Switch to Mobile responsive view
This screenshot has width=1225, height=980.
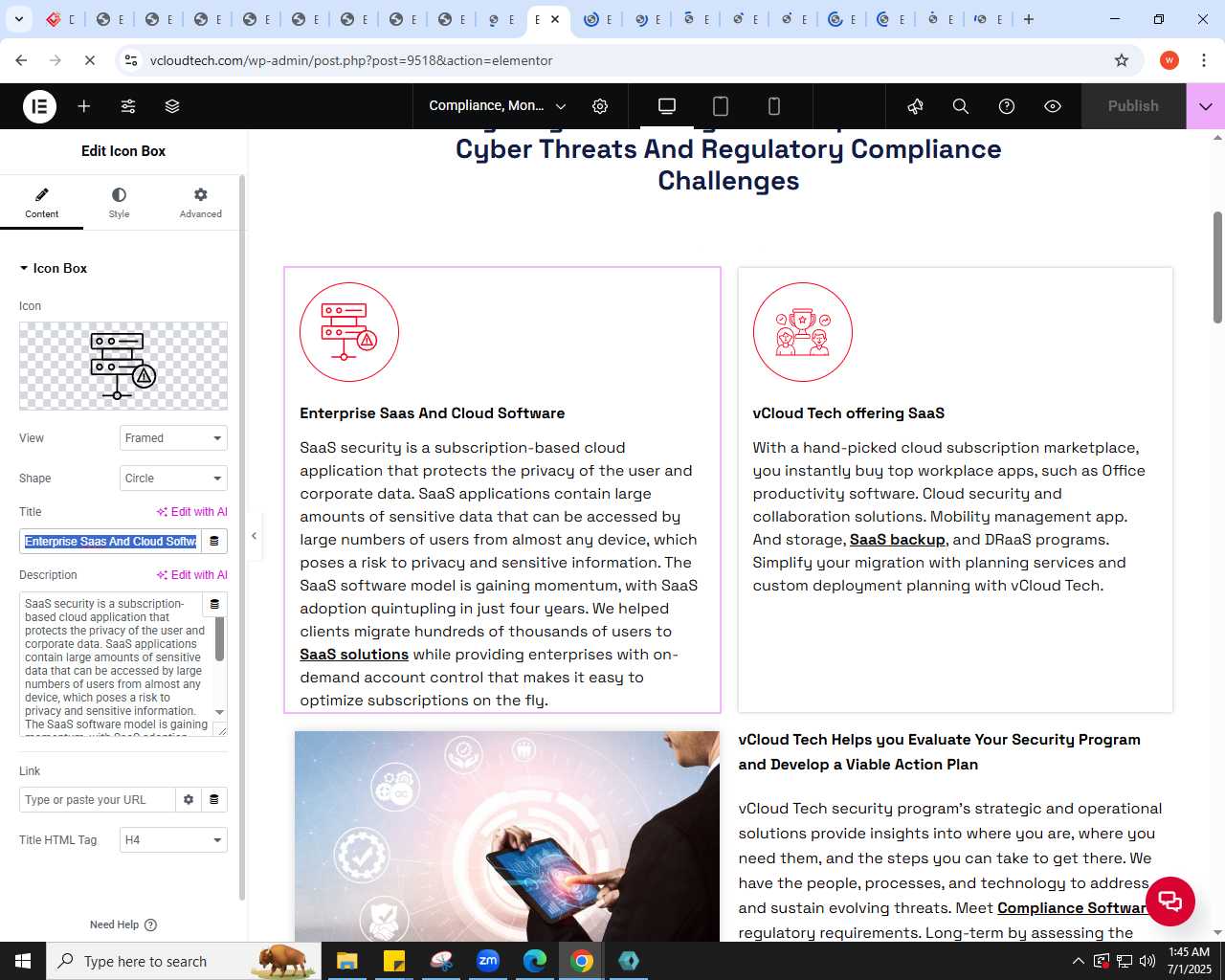click(x=774, y=106)
